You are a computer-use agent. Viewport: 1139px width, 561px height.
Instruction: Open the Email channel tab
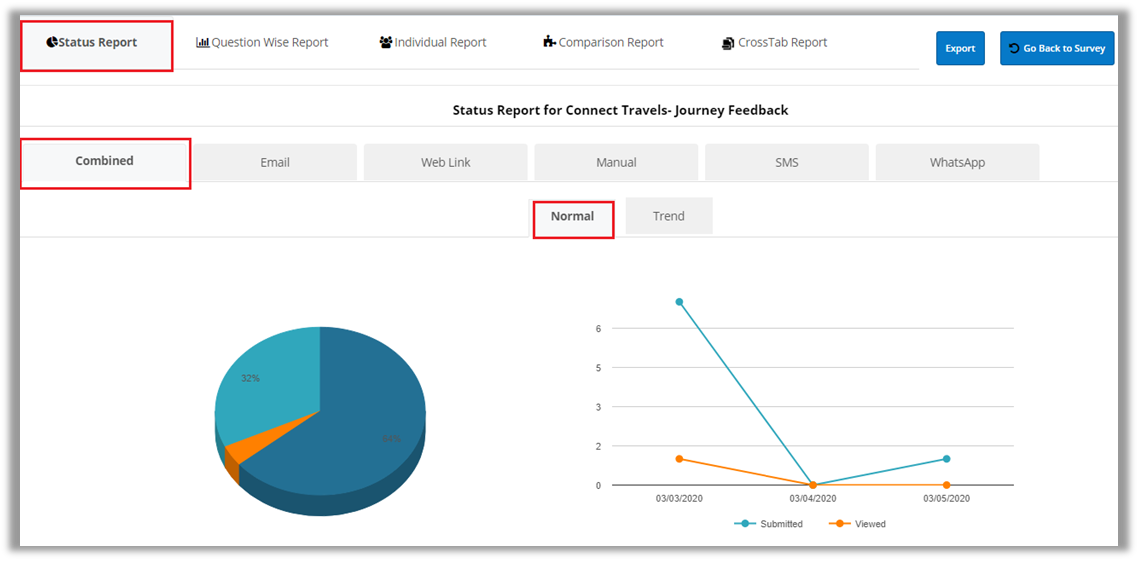tap(275, 162)
